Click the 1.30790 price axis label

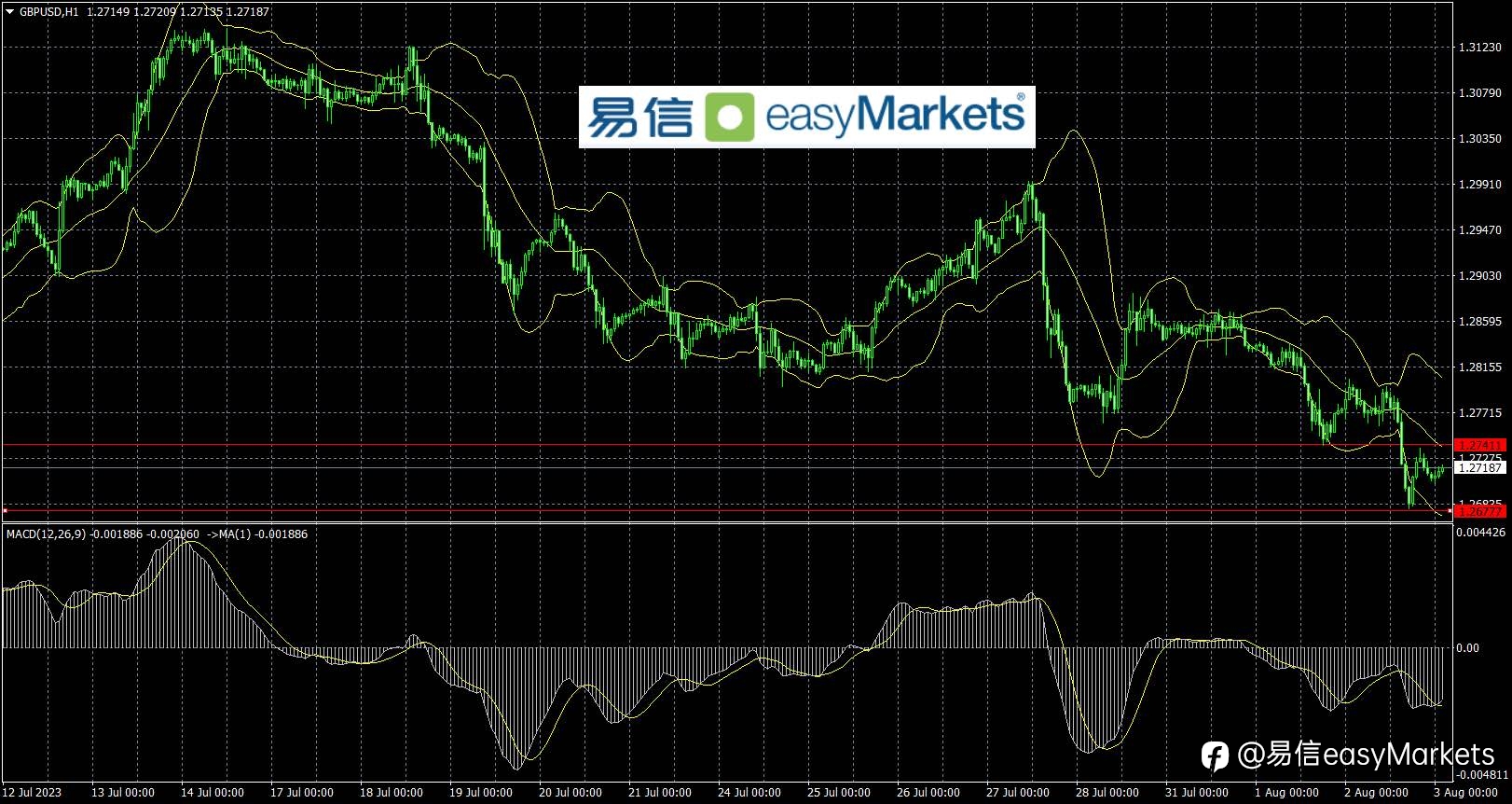coord(1480,93)
